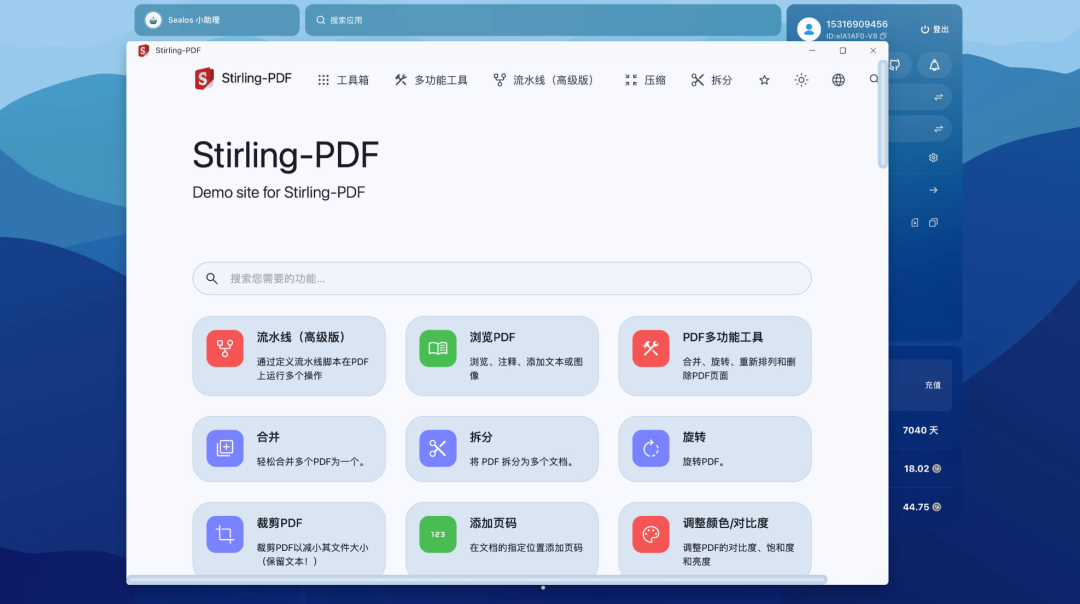
Task: Open the 多功能工具 navbar item
Action: click(431, 80)
